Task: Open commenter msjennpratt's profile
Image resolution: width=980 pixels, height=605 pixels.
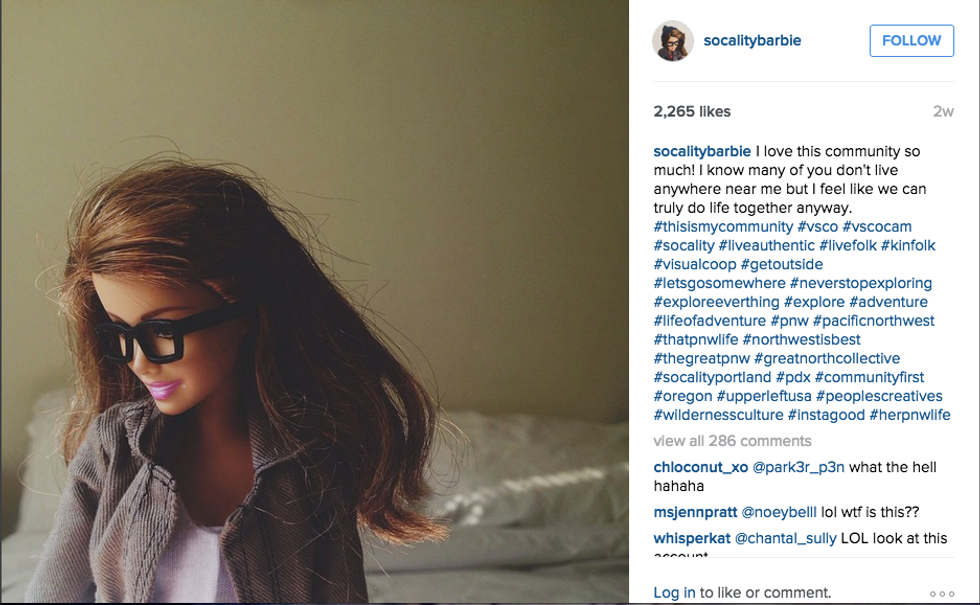Action: (695, 512)
